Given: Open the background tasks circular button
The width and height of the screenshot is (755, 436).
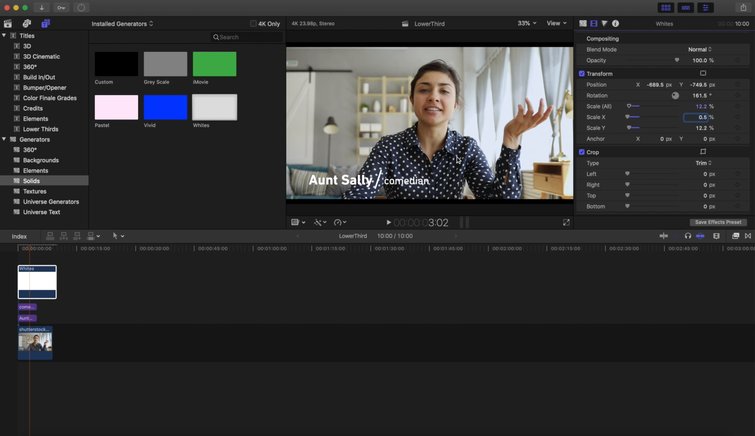Looking at the screenshot, I should coord(81,7).
